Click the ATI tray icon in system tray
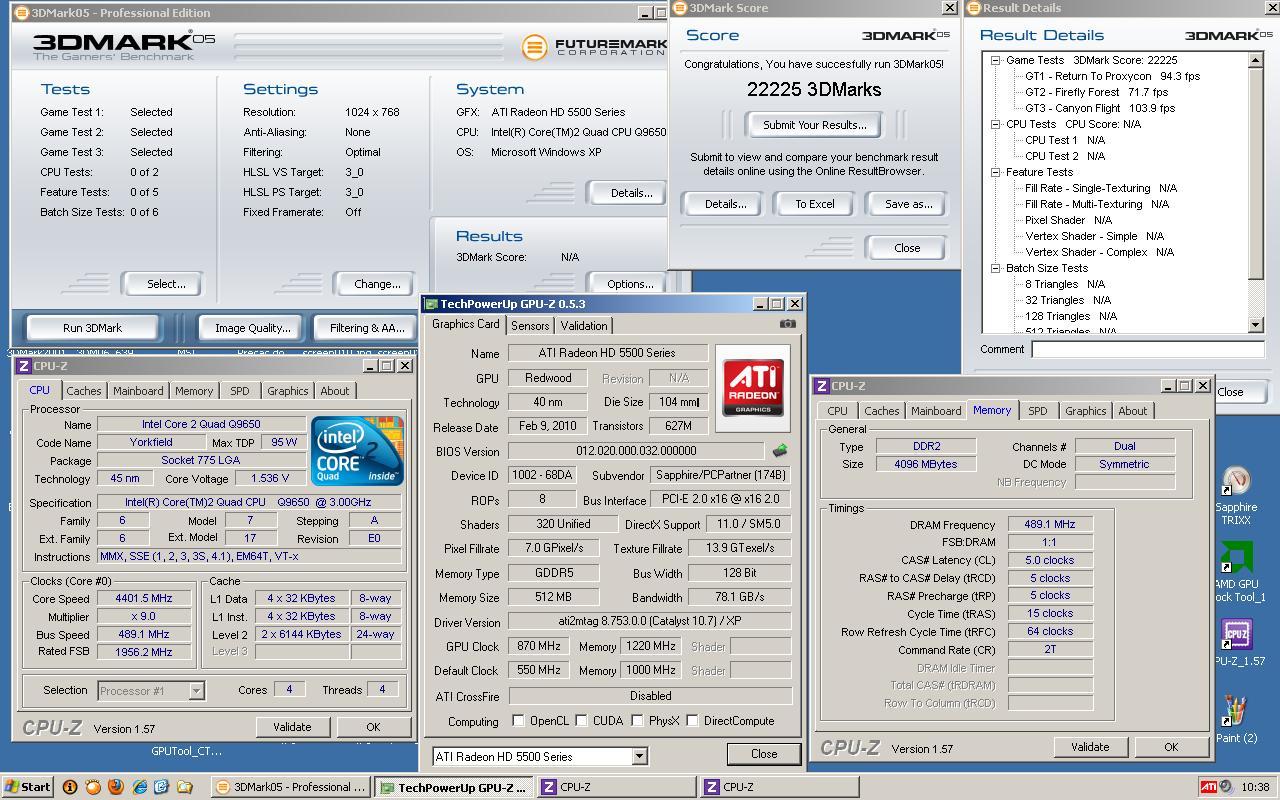 pos(1208,787)
